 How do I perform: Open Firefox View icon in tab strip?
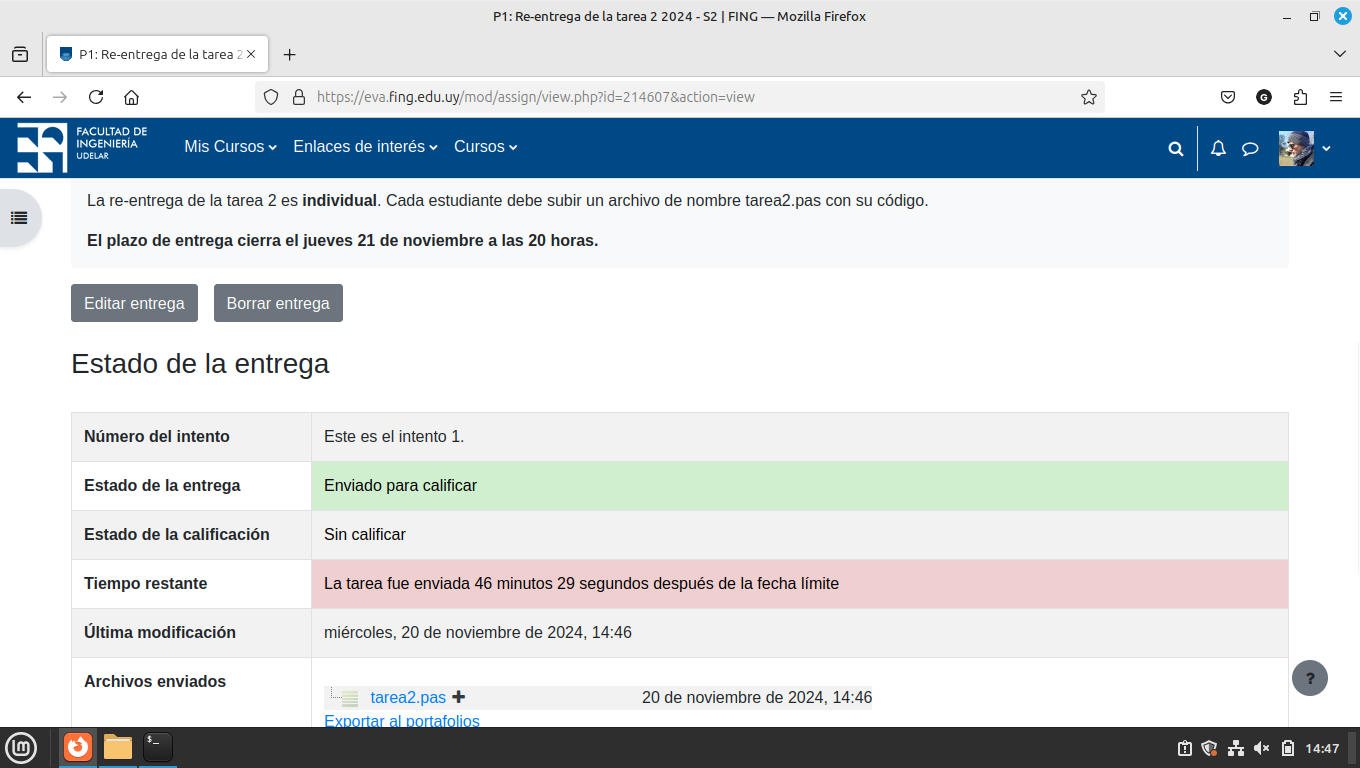click(20, 55)
